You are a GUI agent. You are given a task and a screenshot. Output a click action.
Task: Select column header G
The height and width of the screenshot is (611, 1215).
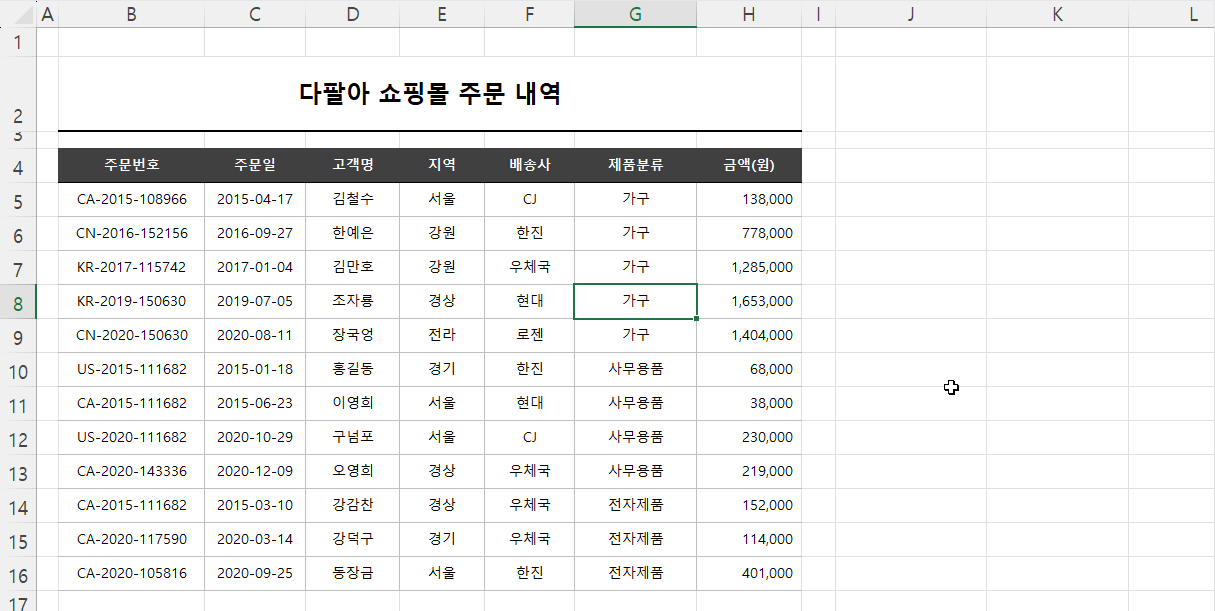click(635, 14)
